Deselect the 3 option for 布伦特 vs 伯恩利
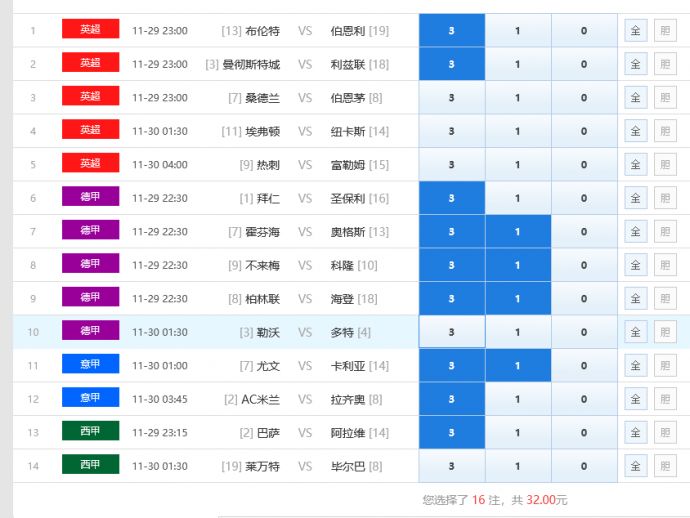 (452, 31)
